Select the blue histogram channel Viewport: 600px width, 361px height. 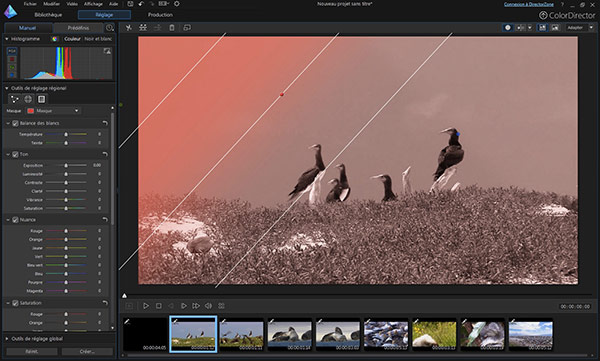click(12, 75)
